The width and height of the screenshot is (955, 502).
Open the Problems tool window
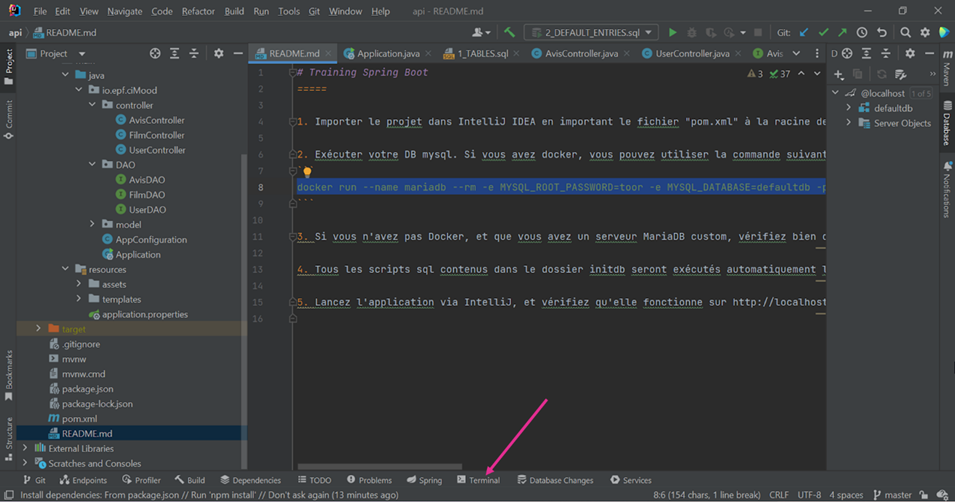(369, 480)
